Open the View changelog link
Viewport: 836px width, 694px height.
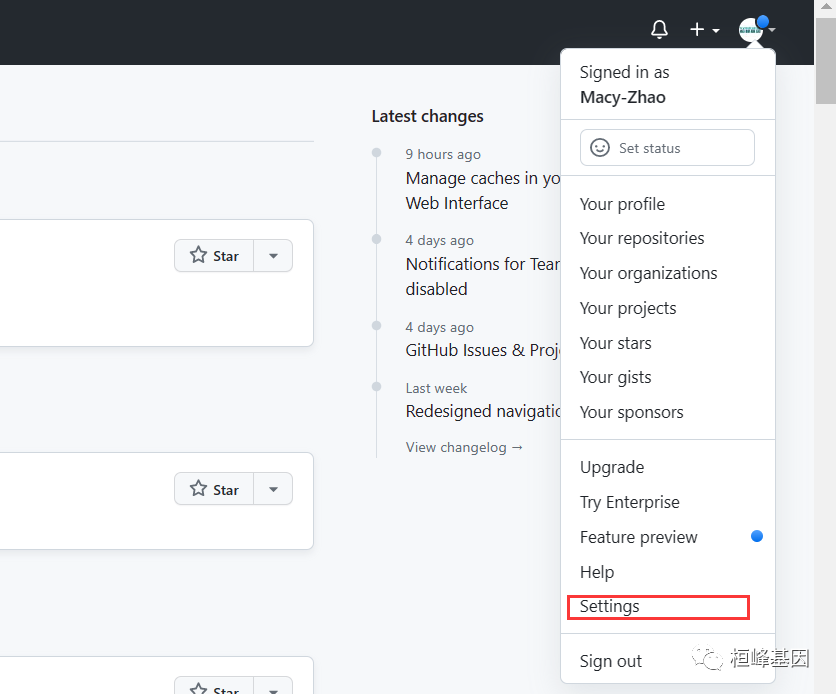point(464,447)
